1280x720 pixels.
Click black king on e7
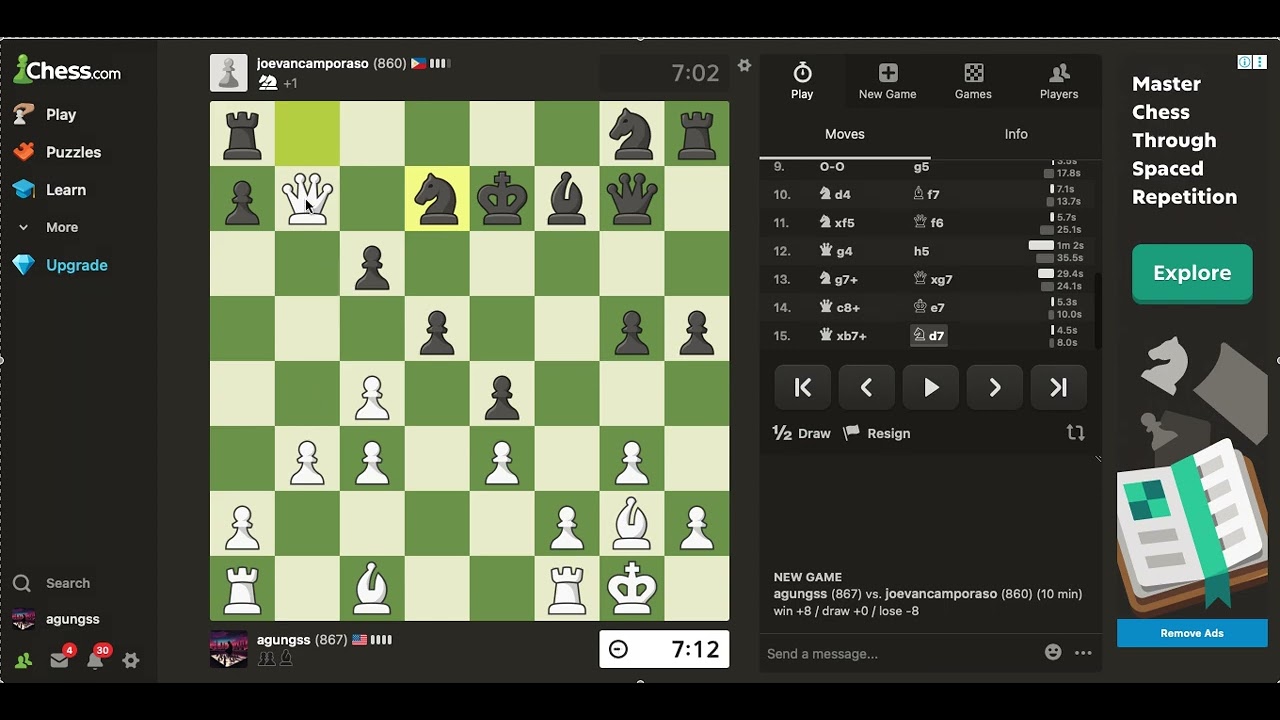(x=502, y=198)
